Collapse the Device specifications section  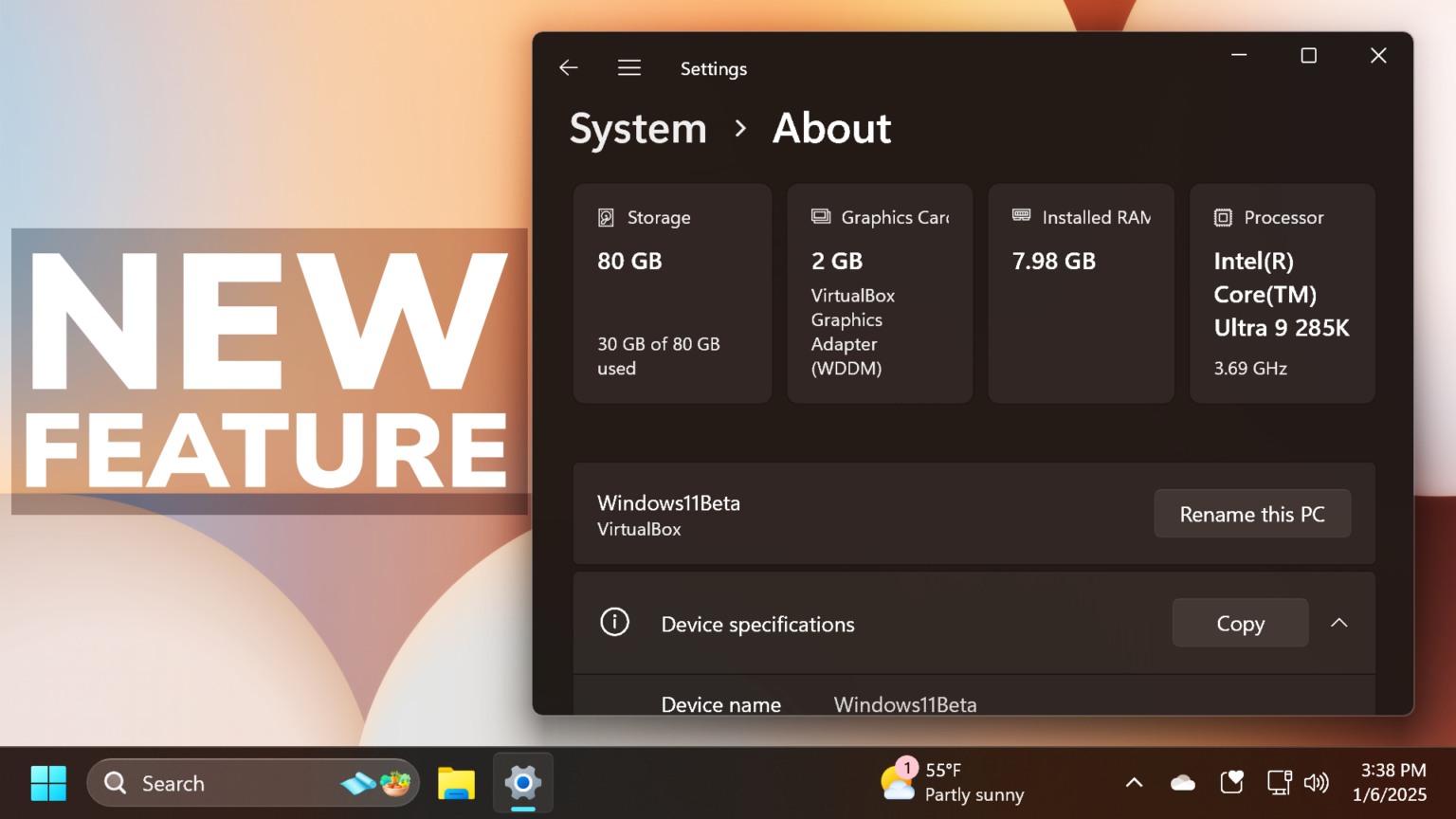(x=1338, y=623)
